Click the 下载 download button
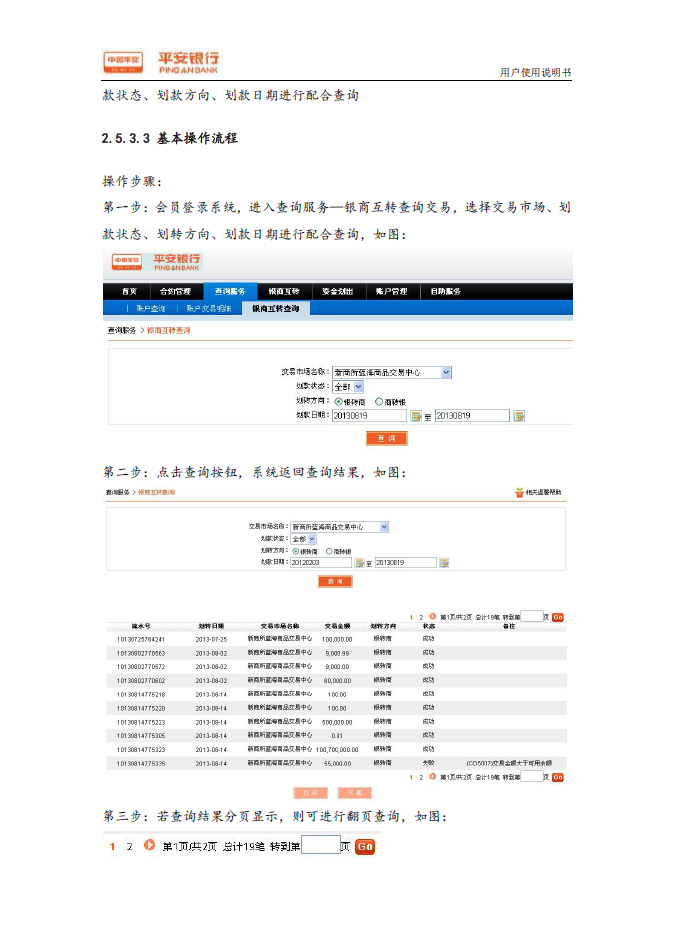This screenshot has width=673, height=951. point(355,793)
